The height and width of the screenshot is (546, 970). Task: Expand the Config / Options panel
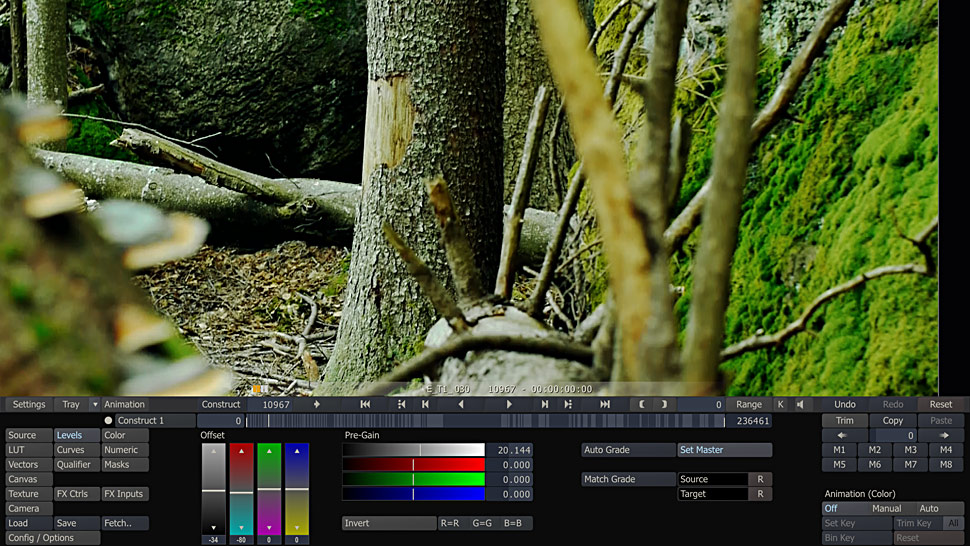pos(52,538)
